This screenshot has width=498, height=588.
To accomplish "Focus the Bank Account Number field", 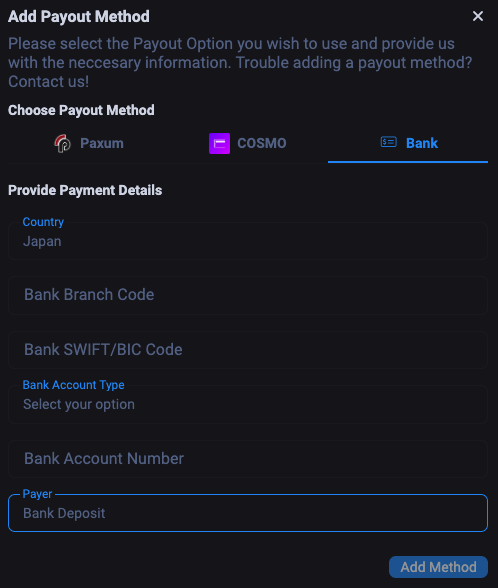I will [x=248, y=459].
